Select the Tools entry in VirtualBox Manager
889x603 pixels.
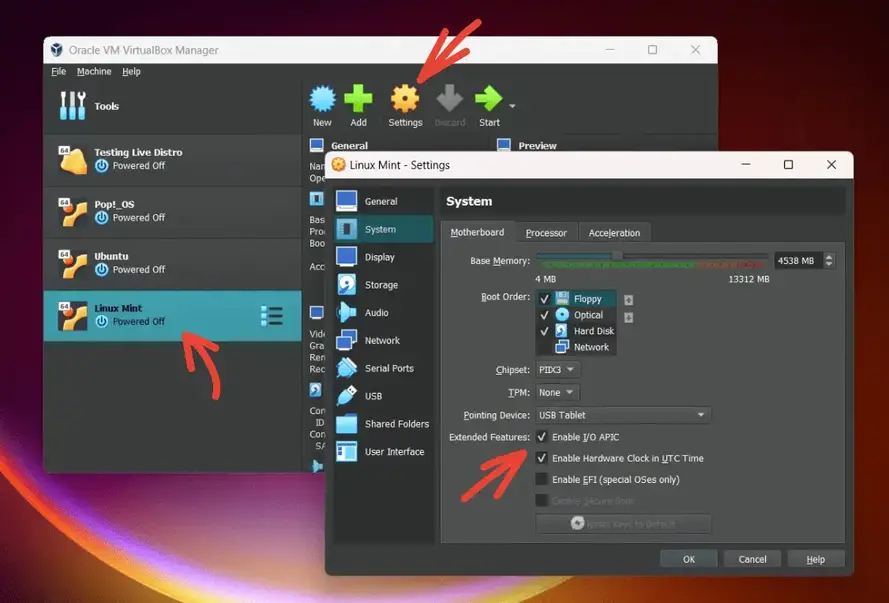point(172,106)
